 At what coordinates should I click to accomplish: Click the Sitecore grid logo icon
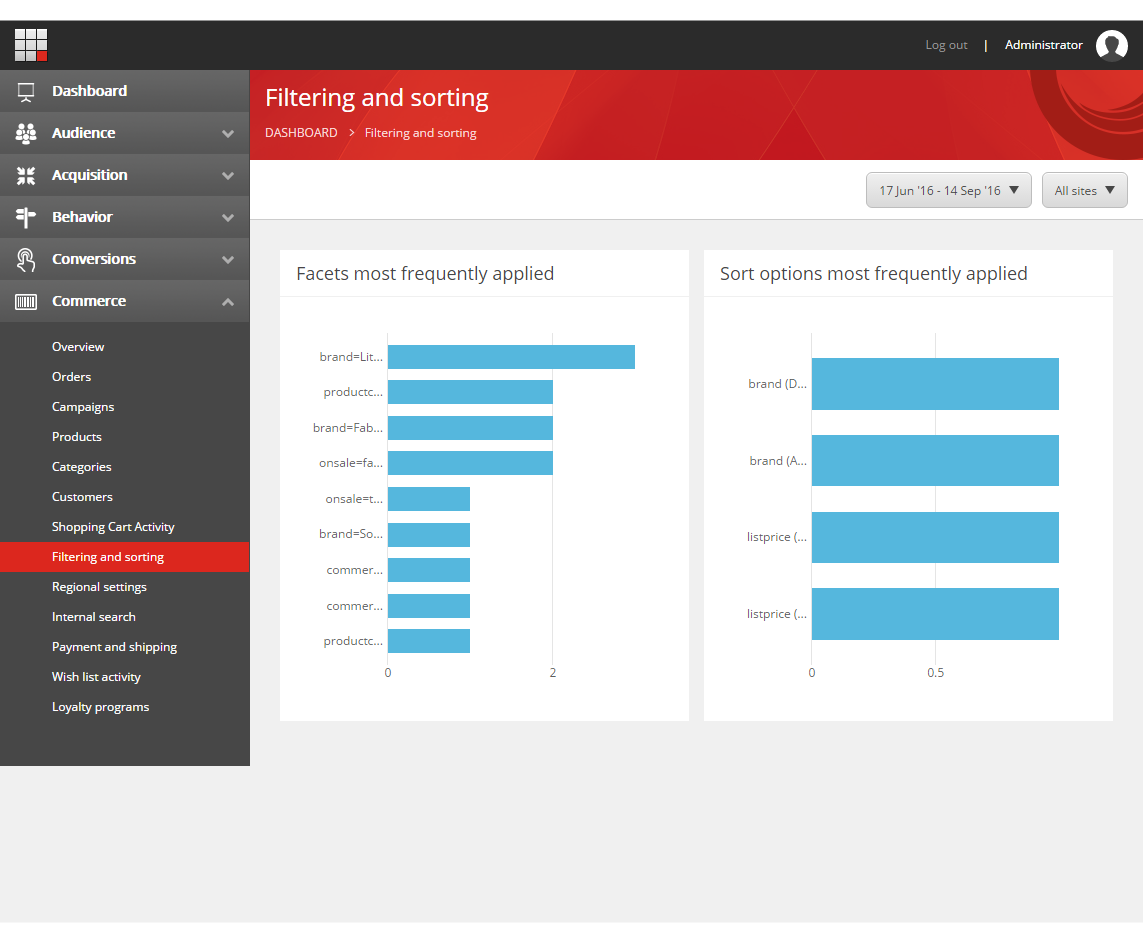pos(31,45)
